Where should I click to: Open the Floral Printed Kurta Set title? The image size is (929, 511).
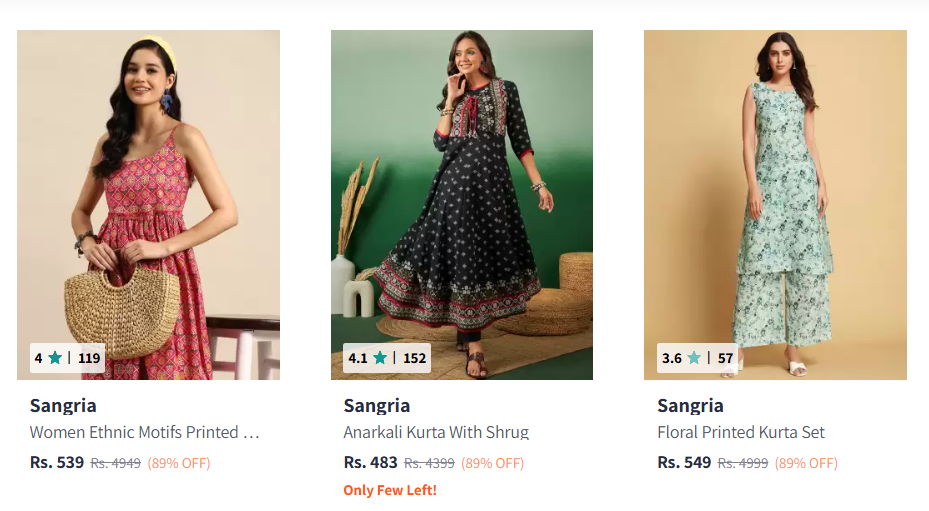coord(741,433)
